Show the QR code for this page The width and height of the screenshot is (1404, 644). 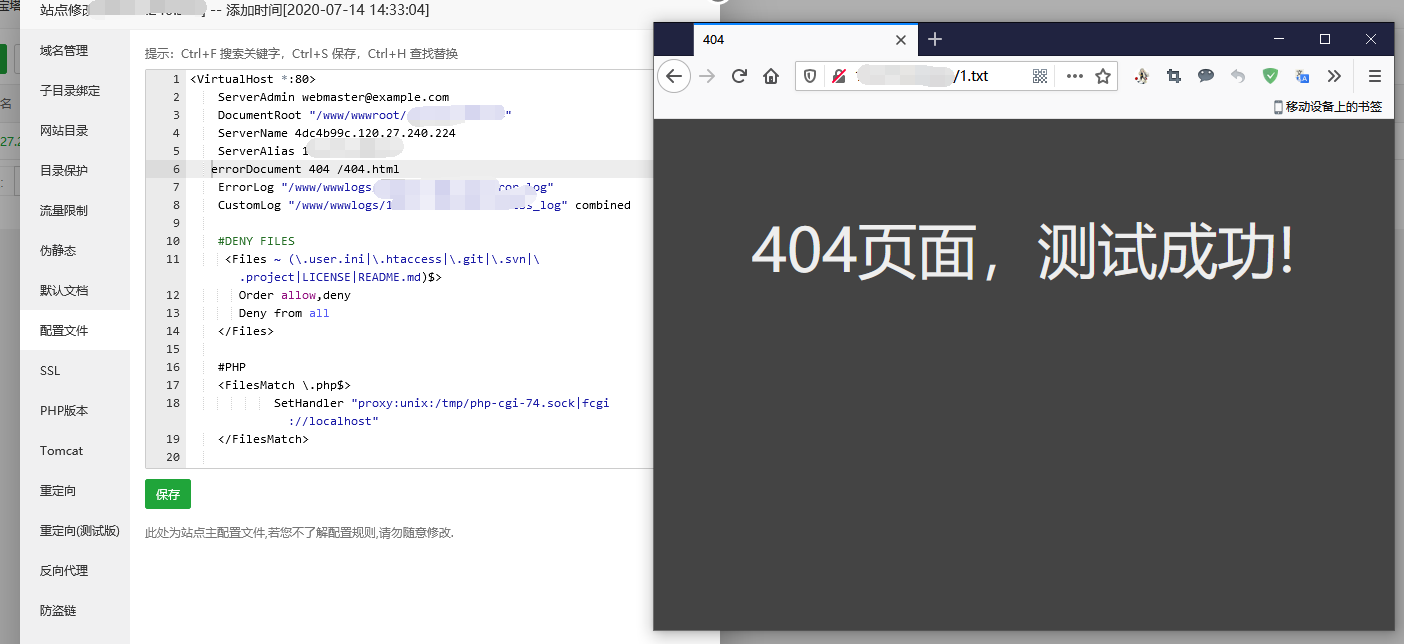coord(1040,76)
